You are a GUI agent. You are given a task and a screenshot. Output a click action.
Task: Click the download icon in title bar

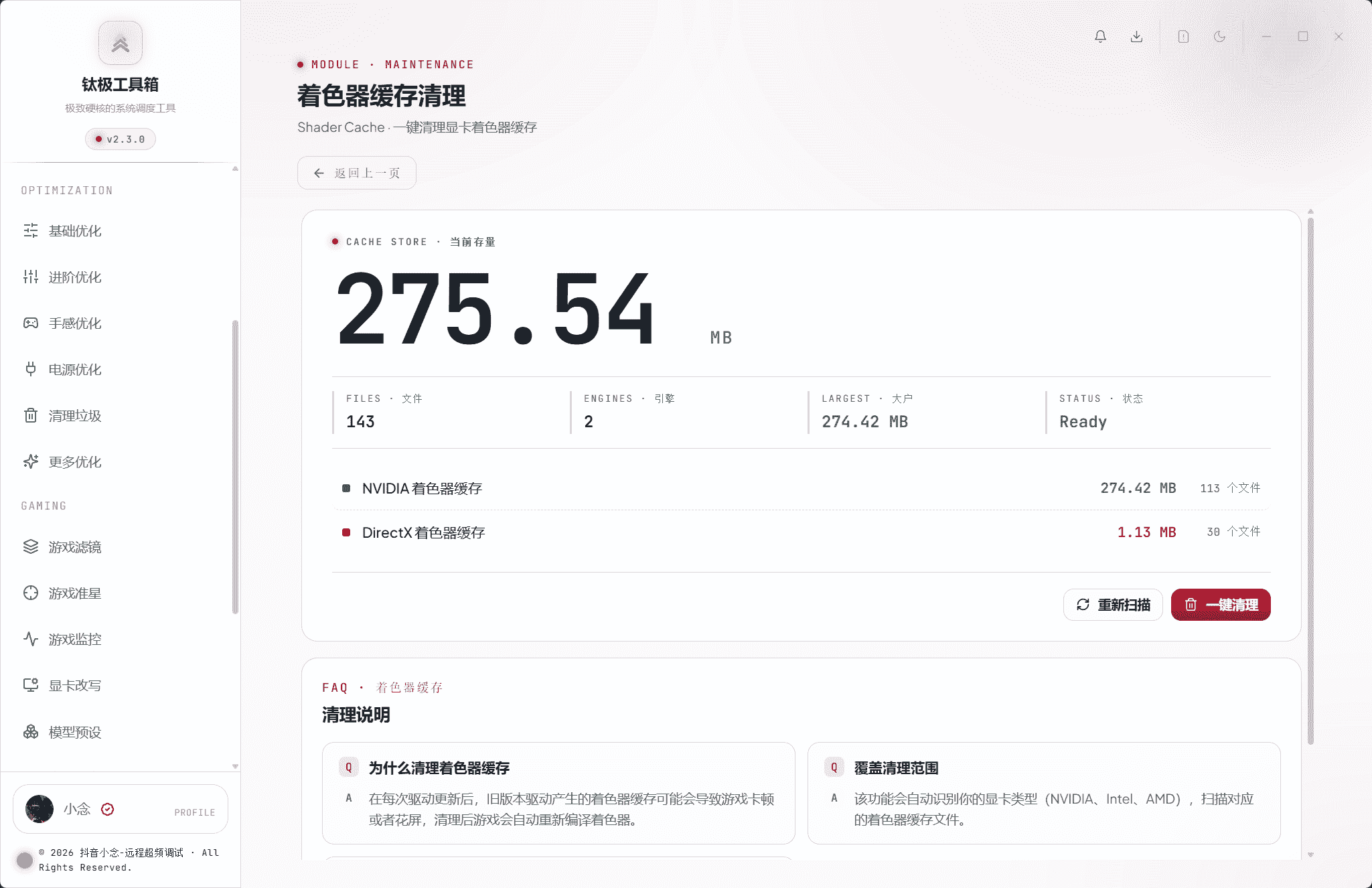(1136, 37)
